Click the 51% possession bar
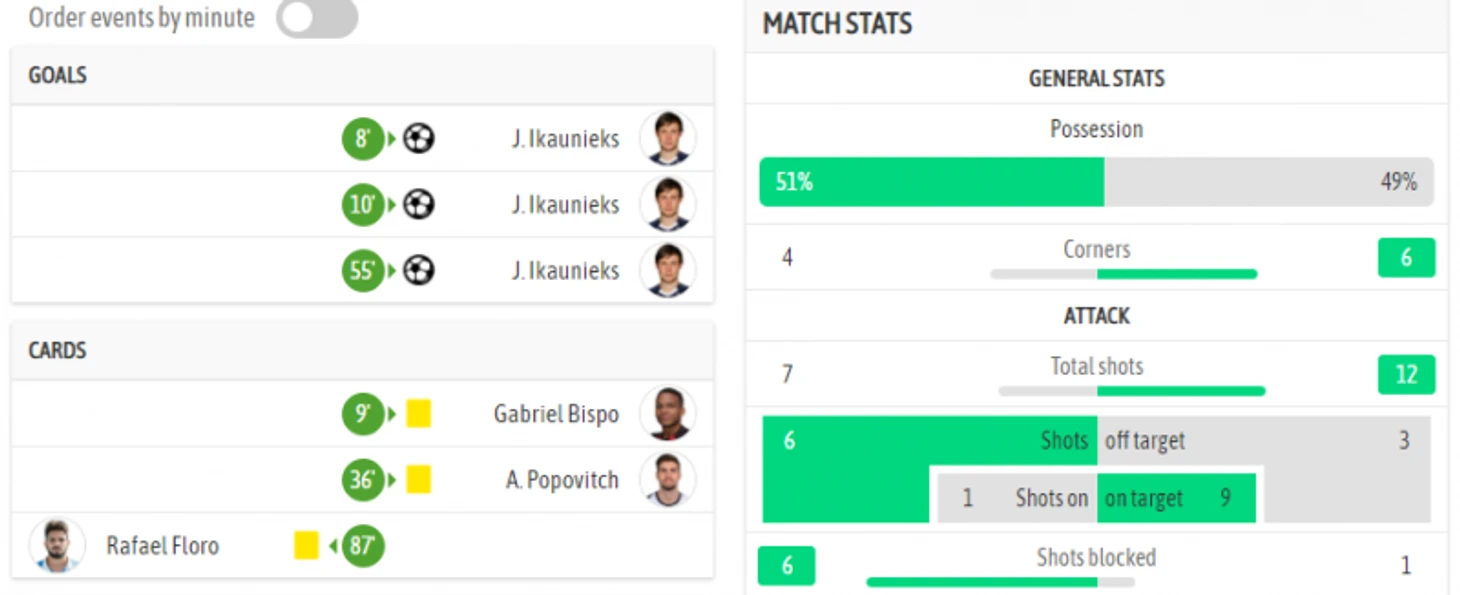Image resolution: width=1460 pixels, height=595 pixels. pyautogui.click(x=932, y=182)
